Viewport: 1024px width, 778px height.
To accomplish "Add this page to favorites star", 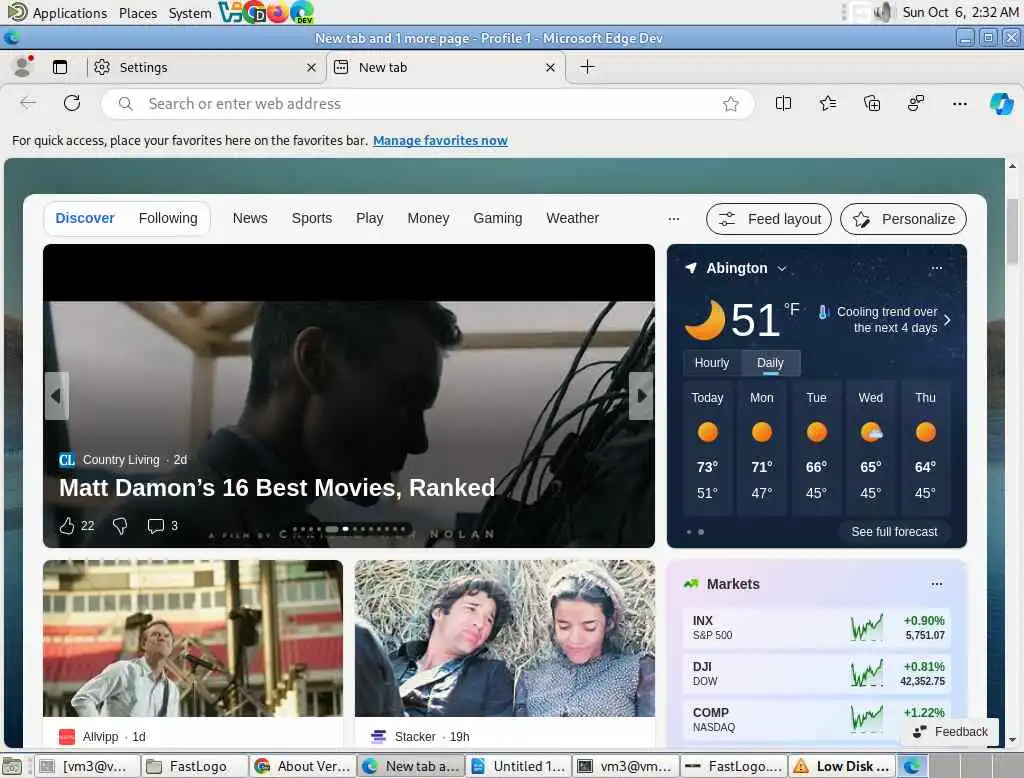I will [731, 104].
